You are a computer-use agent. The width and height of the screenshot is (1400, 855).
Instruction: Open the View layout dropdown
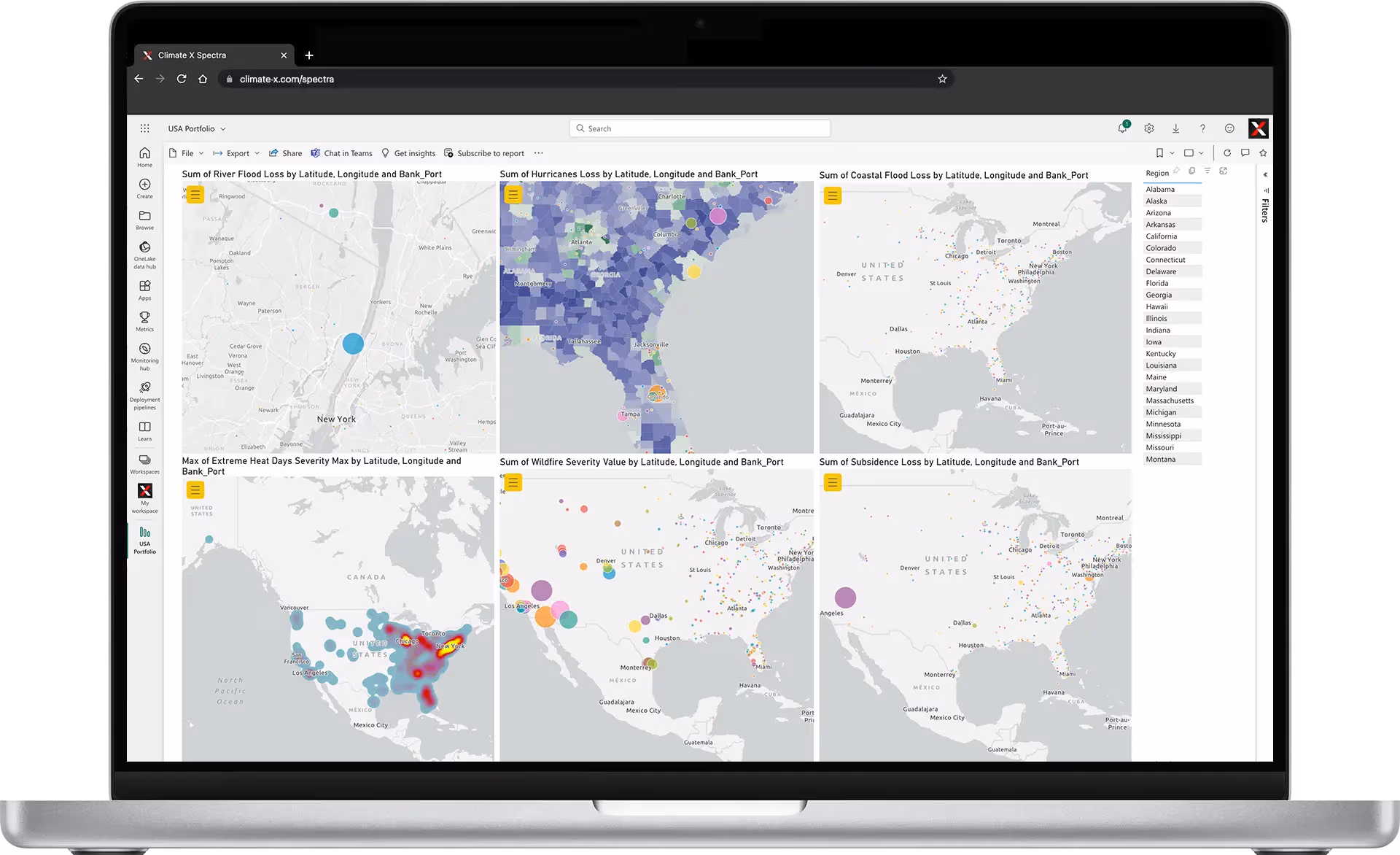coord(1194,152)
